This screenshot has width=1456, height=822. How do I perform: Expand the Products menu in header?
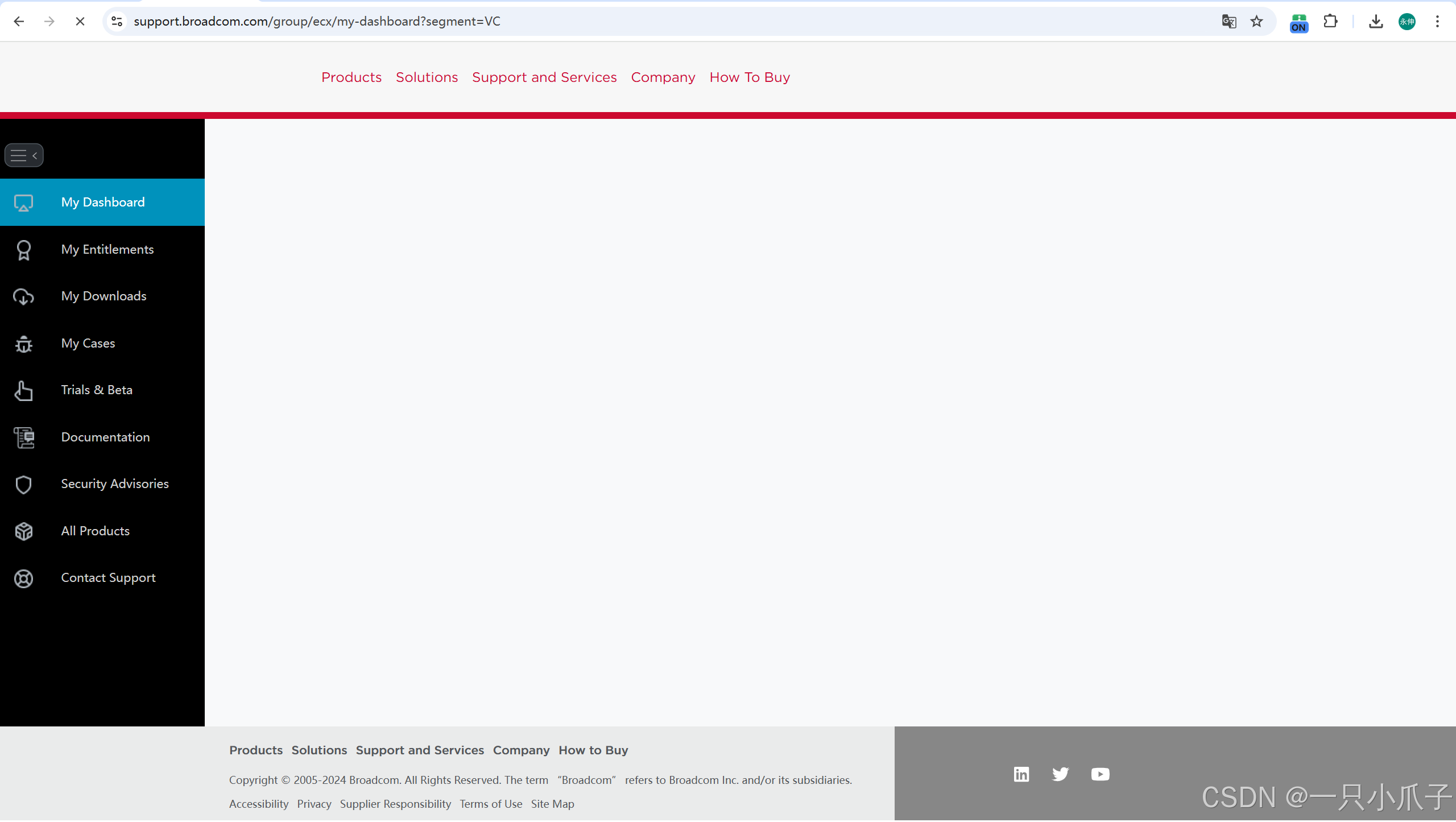pos(351,77)
